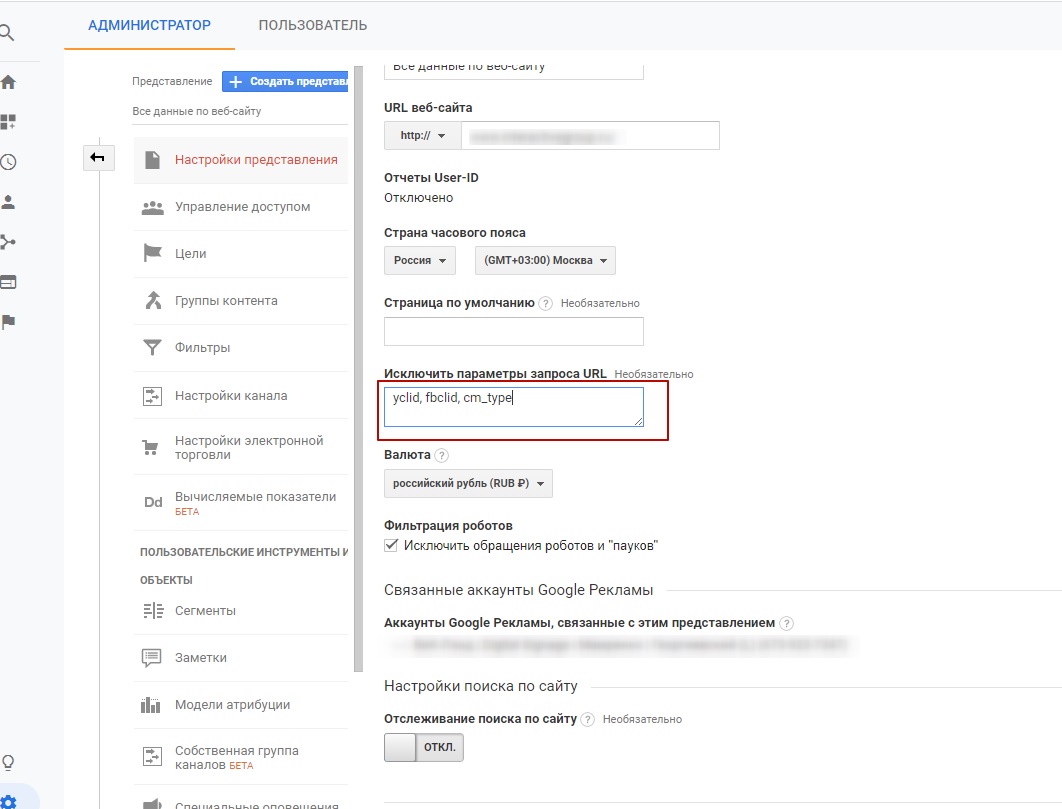Go to Home via house icon
Viewport: 1062px width, 809px height.
click(8, 83)
